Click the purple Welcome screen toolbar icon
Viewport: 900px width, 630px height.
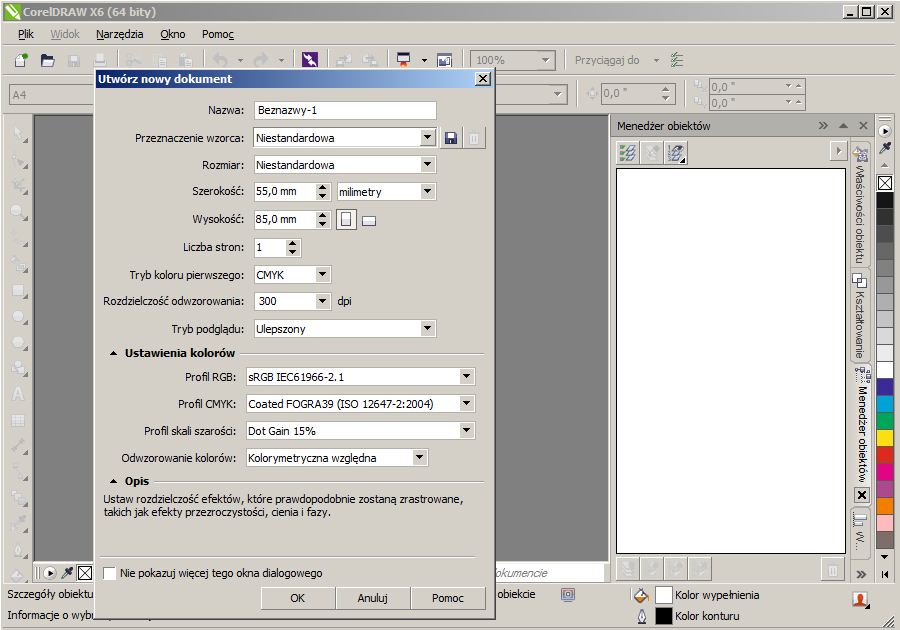[309, 60]
